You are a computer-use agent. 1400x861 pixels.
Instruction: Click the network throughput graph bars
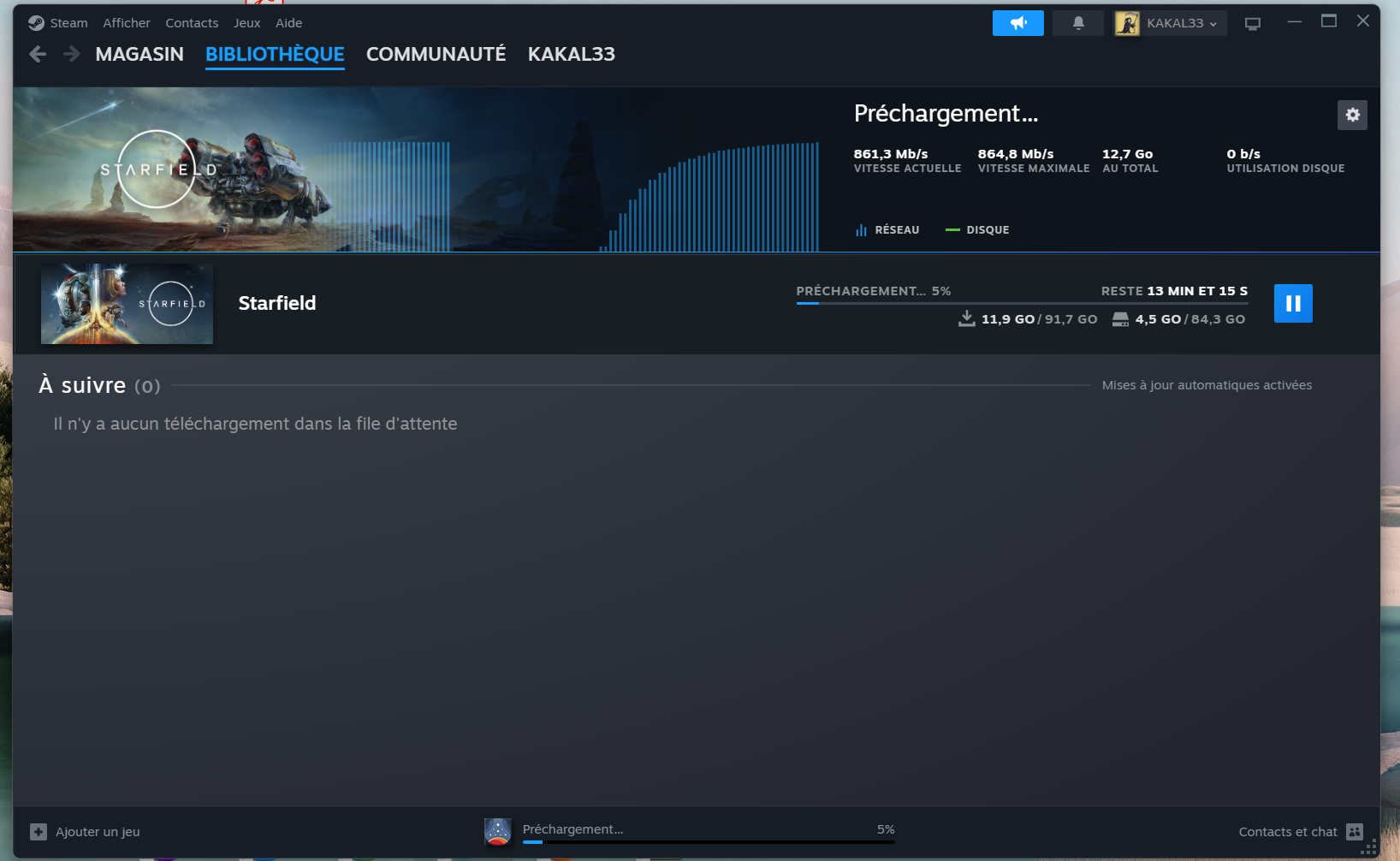(710, 197)
